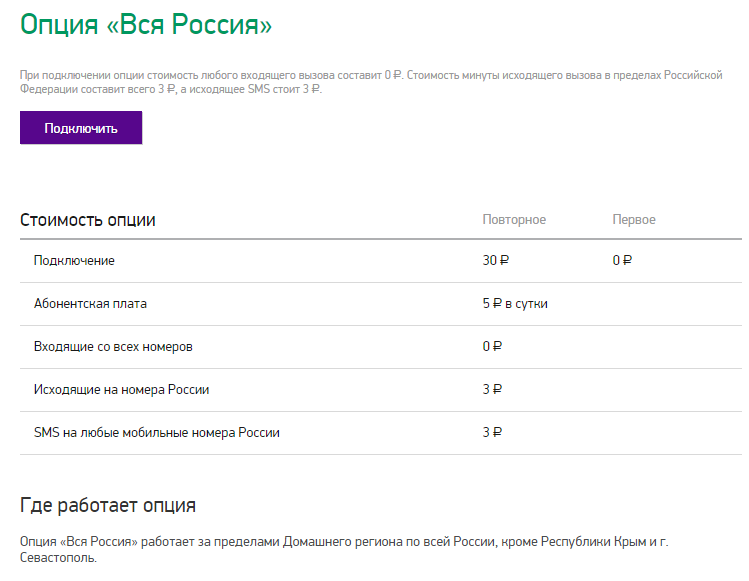Click the 30 ₽ repeat connection price
The width and height of the screenshot is (749, 581).
coord(495,260)
